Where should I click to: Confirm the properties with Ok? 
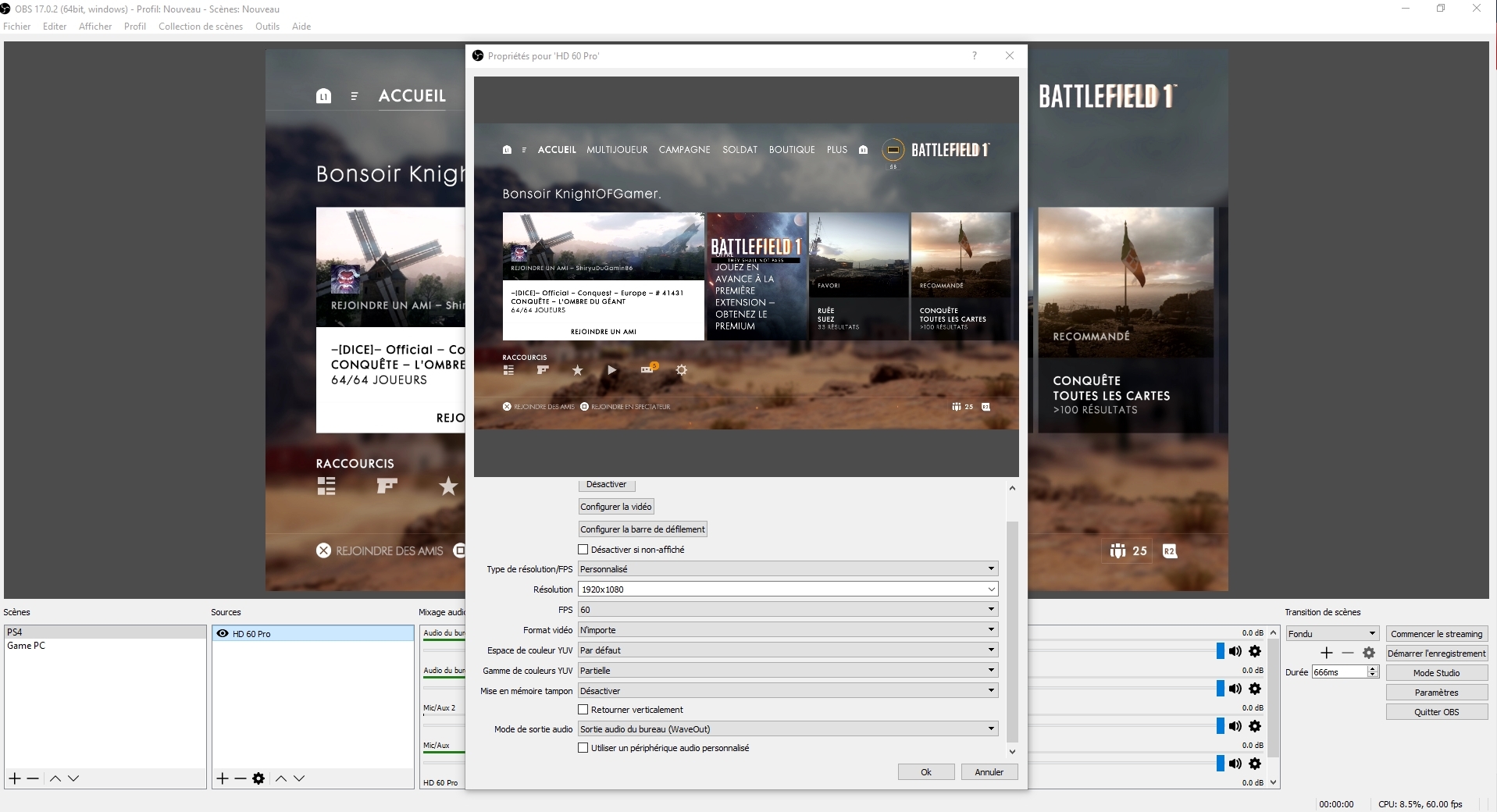[x=926, y=772]
